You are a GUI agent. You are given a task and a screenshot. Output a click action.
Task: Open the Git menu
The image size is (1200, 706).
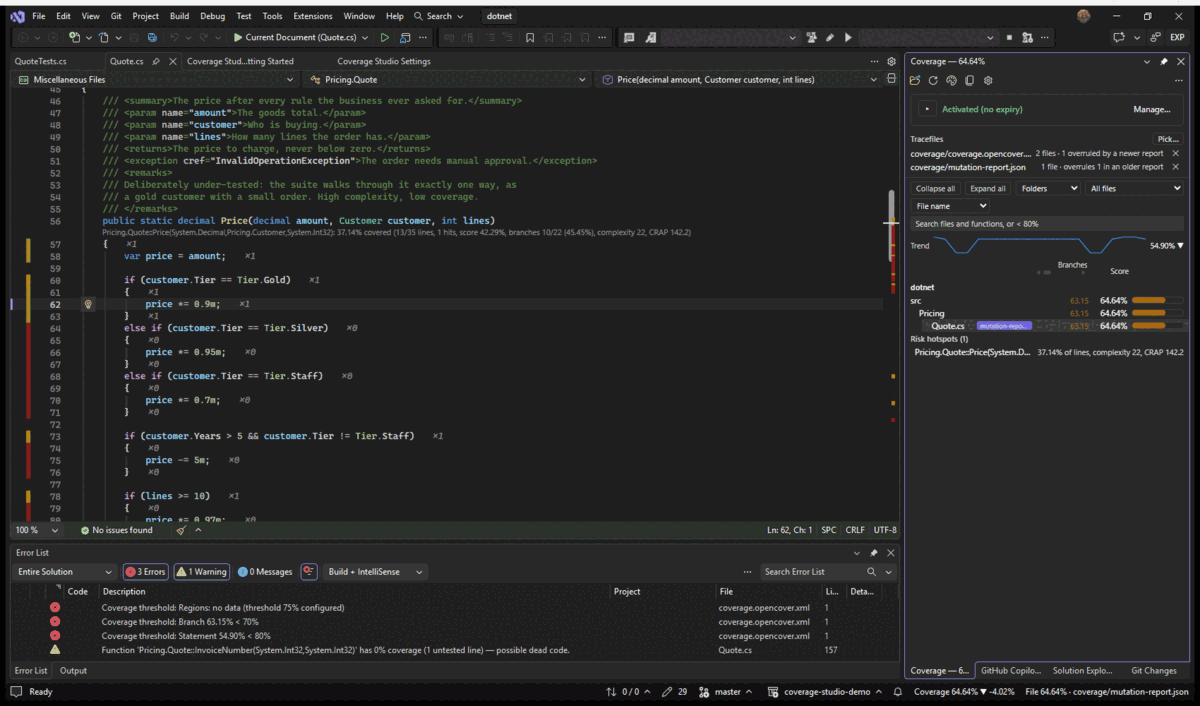pos(116,16)
